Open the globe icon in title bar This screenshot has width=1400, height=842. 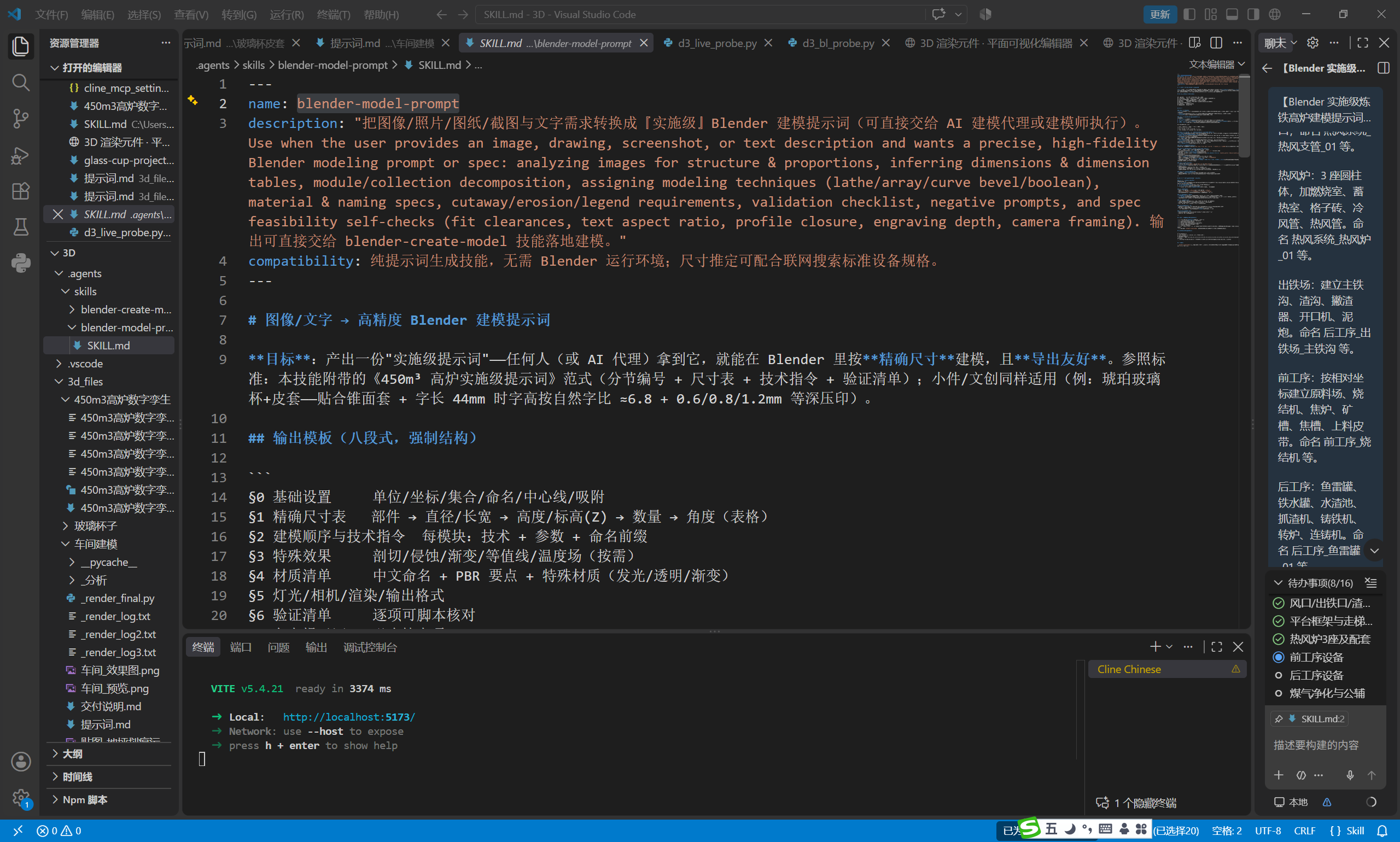click(x=1275, y=14)
